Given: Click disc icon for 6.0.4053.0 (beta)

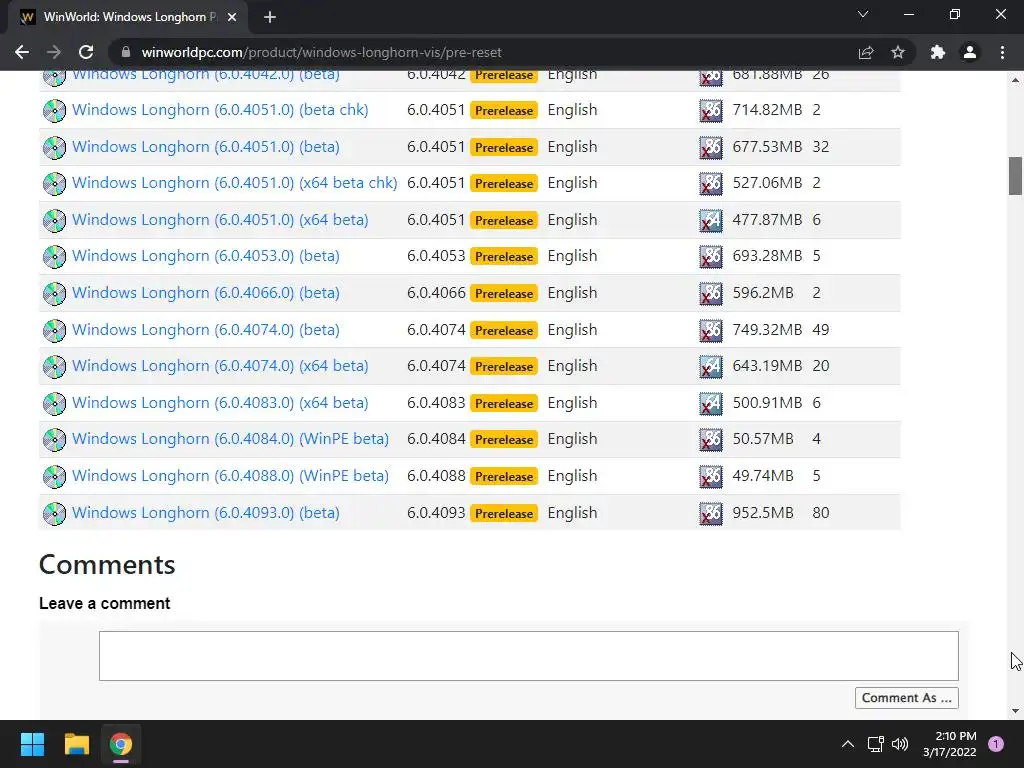Looking at the screenshot, I should 54,257.
